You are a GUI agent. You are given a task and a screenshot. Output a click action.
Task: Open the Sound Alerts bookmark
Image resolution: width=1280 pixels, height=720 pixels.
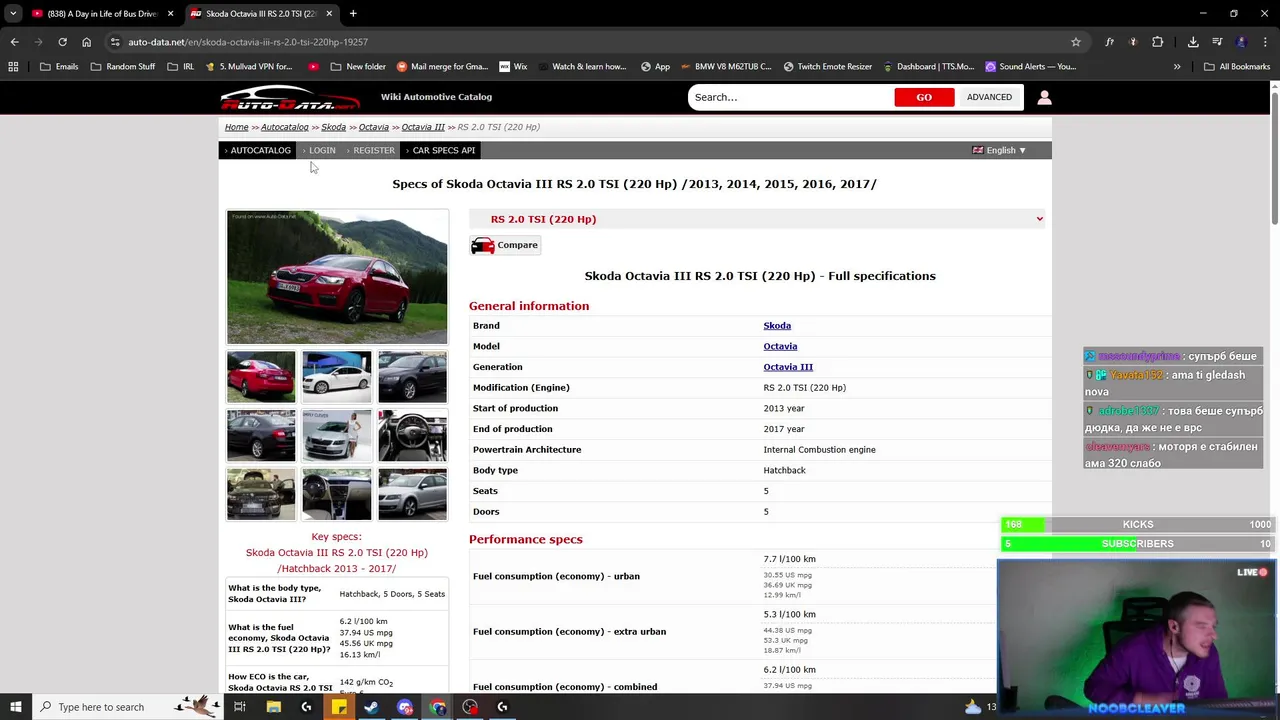[1030, 67]
